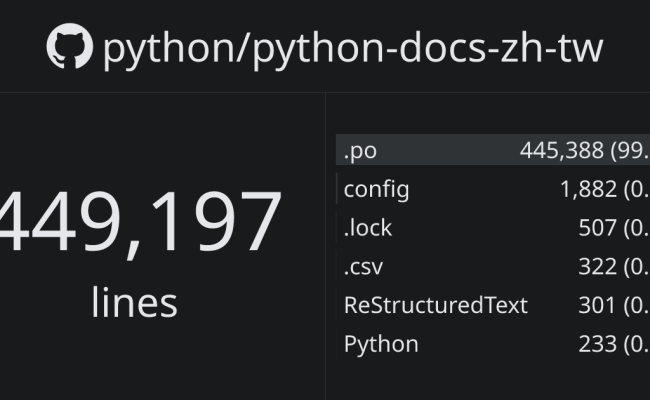Select the ReStructuredText language row
Viewport: 650px width, 400px height.
(493, 305)
